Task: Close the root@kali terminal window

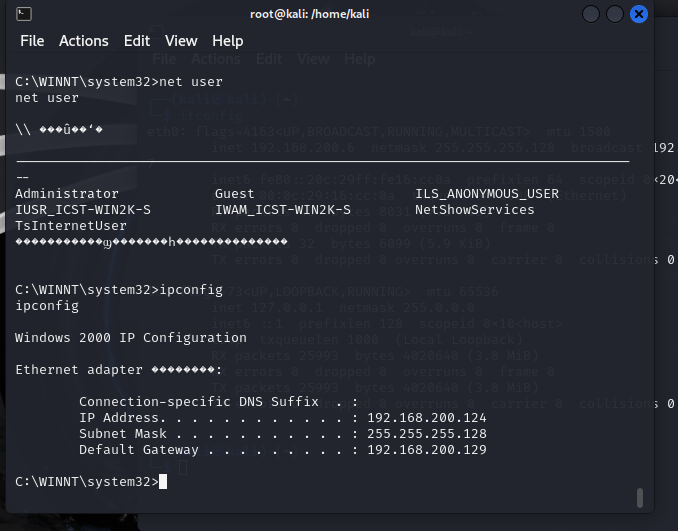Action: pos(639,14)
